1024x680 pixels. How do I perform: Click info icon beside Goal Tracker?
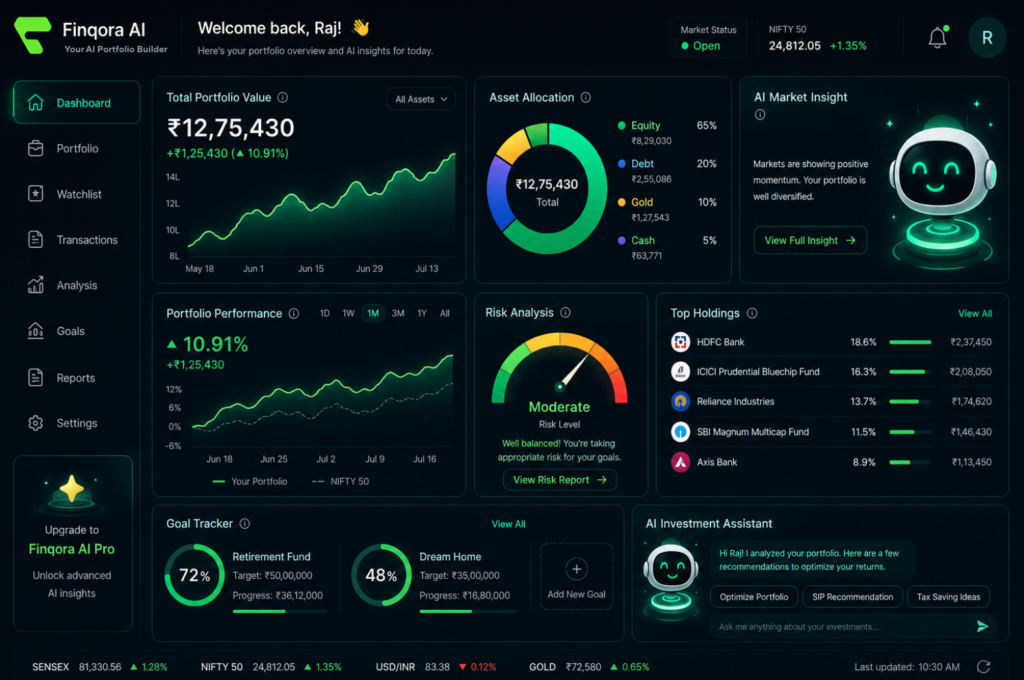[x=245, y=524]
